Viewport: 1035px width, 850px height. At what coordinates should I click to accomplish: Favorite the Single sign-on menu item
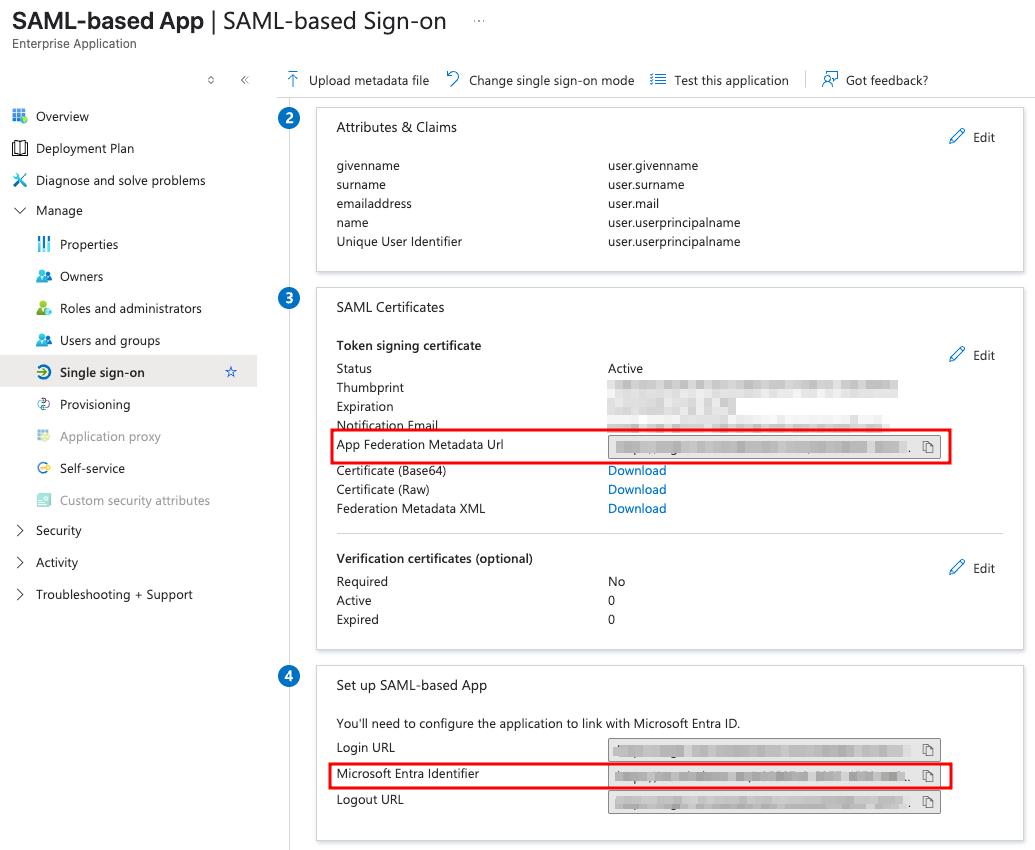coord(231,372)
